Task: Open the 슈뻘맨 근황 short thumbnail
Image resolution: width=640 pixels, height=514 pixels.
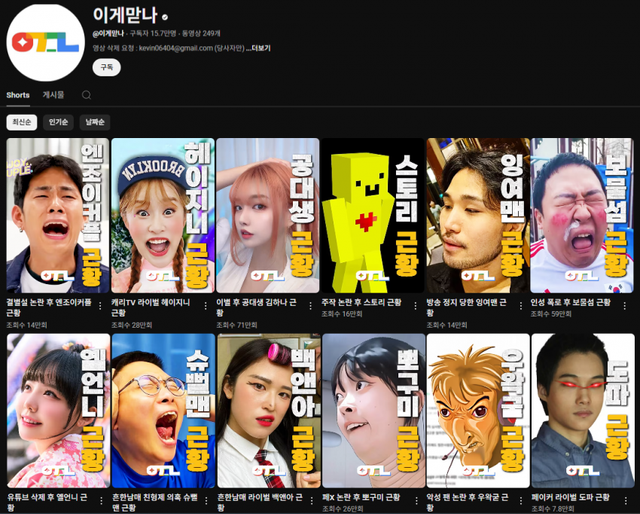Action: [163, 410]
